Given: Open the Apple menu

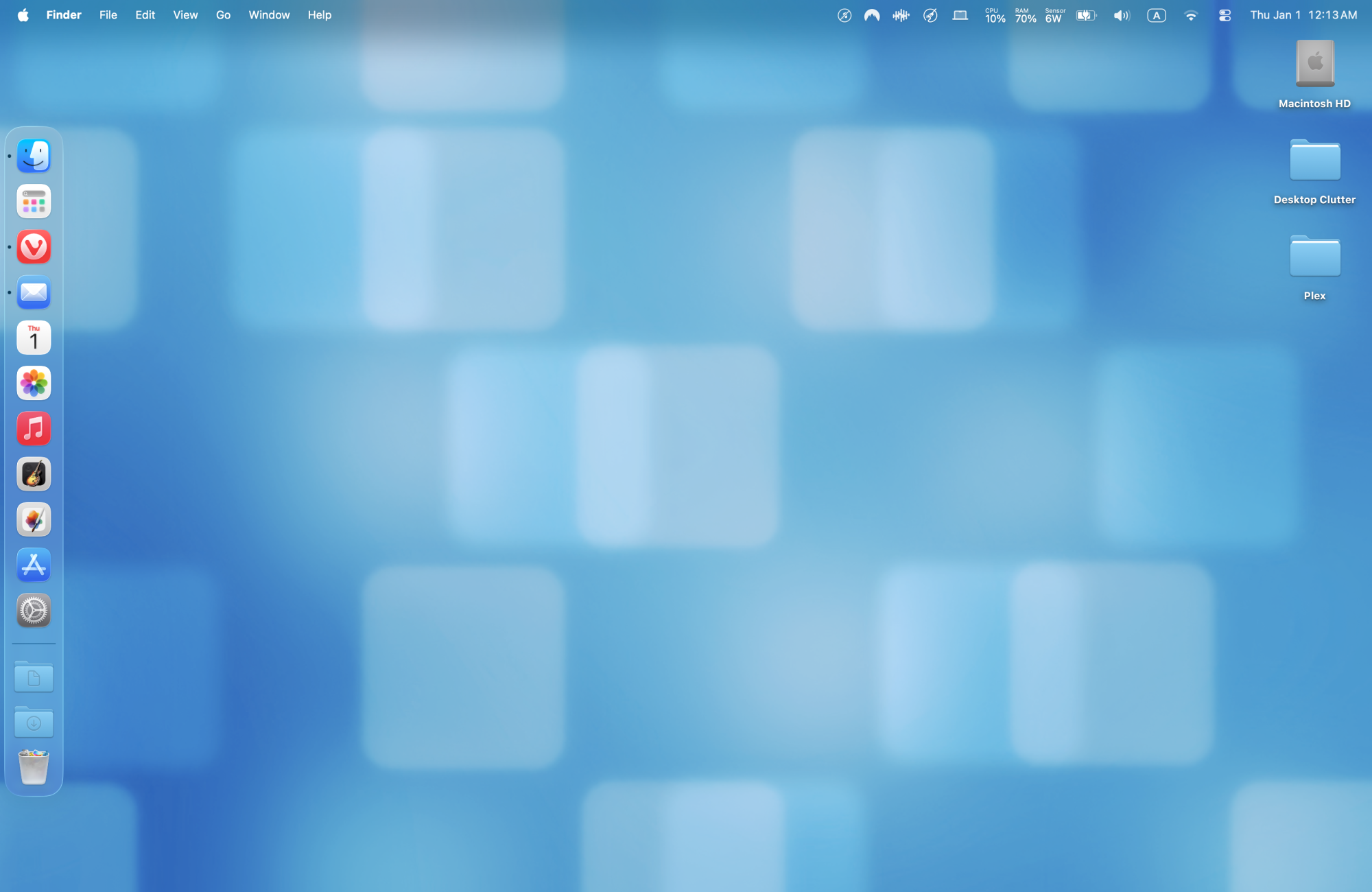Looking at the screenshot, I should (x=23, y=15).
